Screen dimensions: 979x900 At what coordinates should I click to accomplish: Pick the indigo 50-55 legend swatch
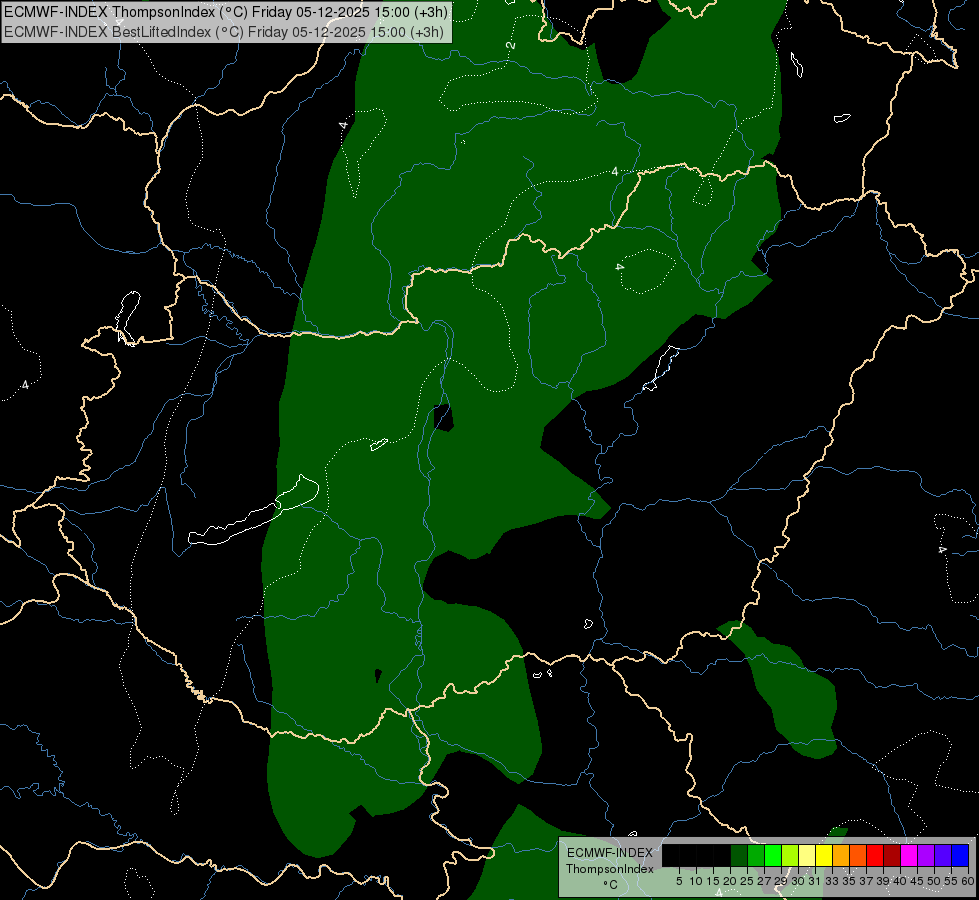coord(943,855)
